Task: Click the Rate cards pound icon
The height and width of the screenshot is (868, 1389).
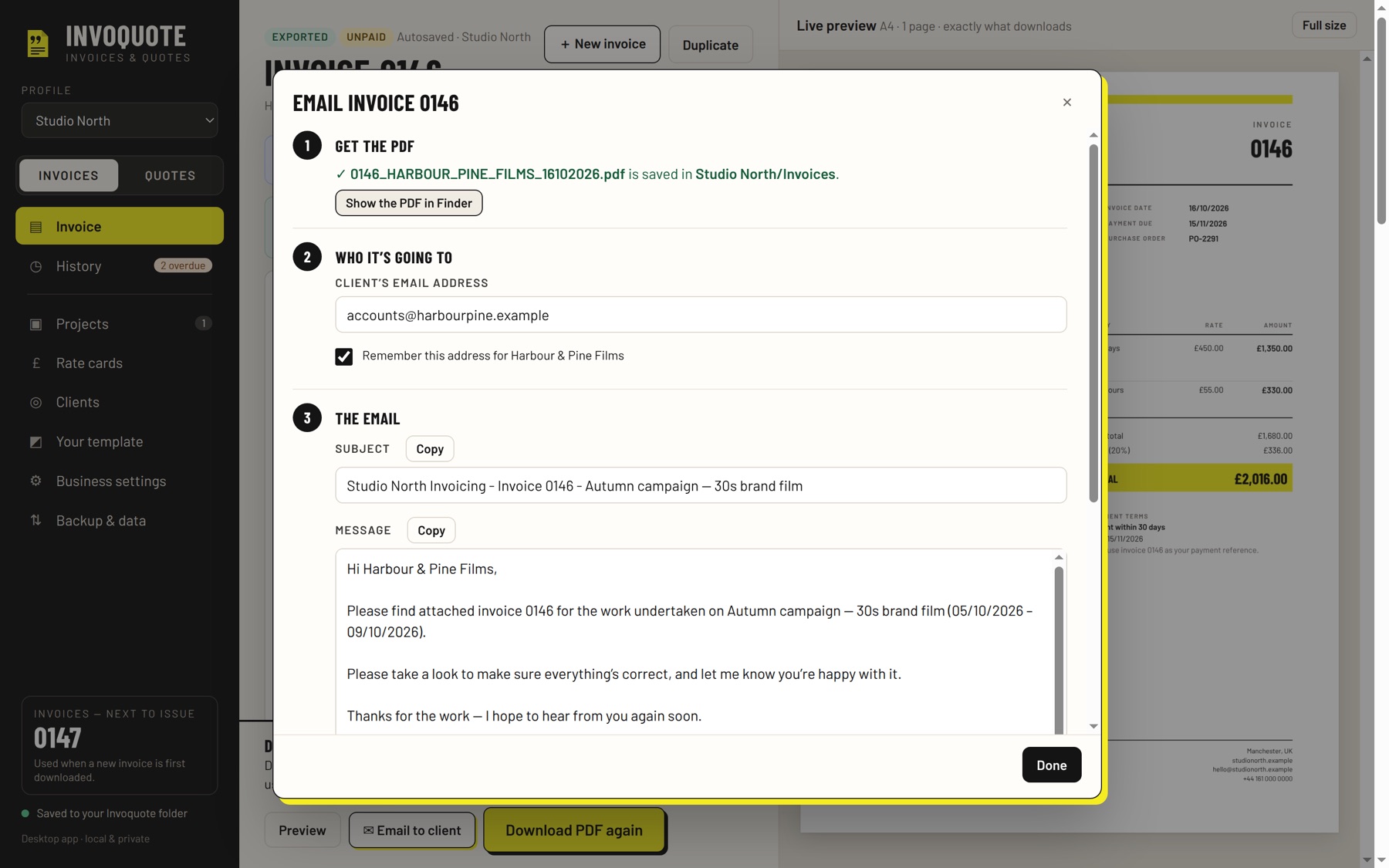Action: [35, 363]
